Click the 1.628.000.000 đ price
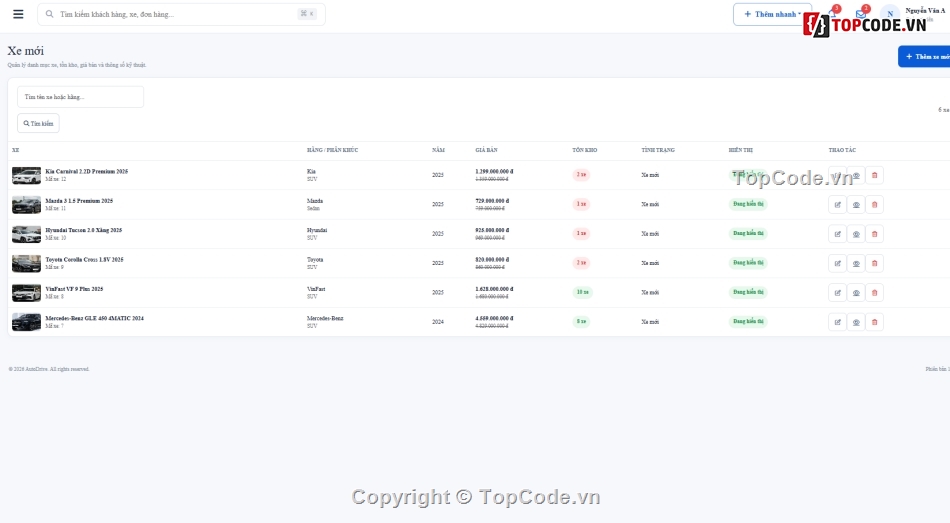 click(494, 289)
